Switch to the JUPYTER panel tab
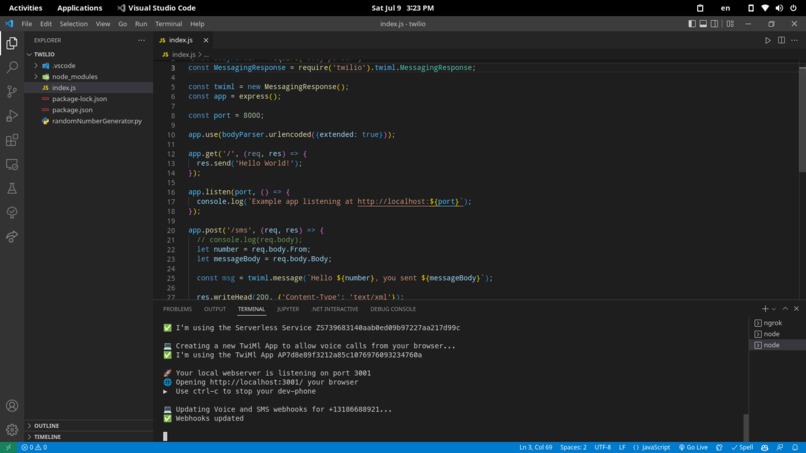 point(288,309)
